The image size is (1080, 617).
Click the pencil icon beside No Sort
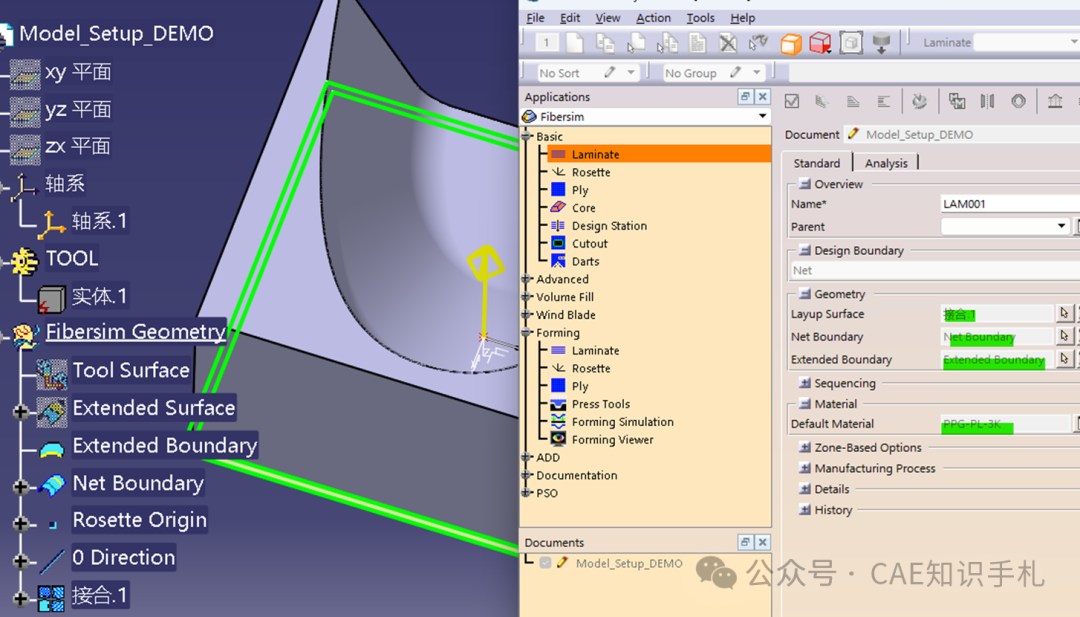pos(610,72)
